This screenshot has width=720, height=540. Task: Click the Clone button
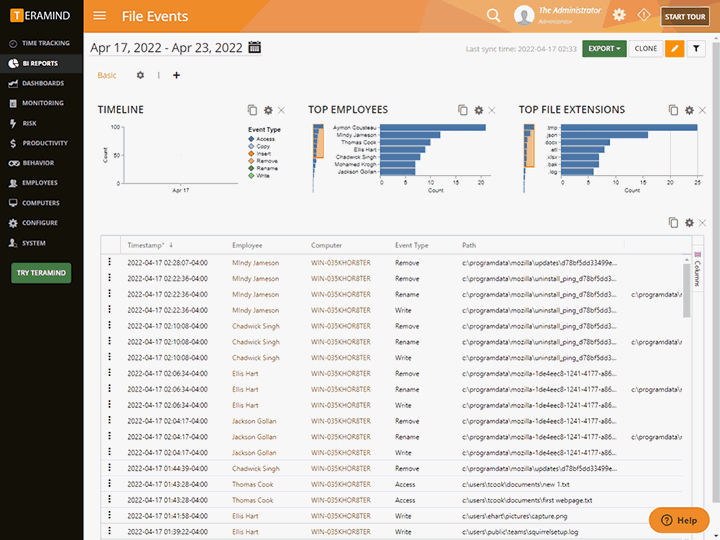coord(645,48)
